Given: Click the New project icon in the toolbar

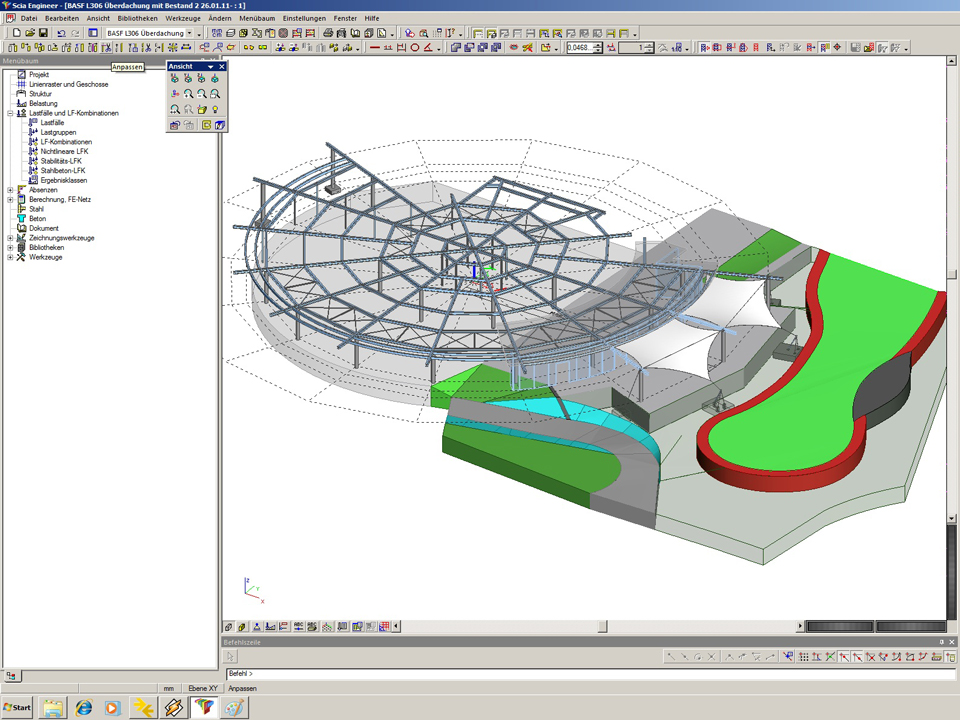Looking at the screenshot, I should (x=16, y=33).
